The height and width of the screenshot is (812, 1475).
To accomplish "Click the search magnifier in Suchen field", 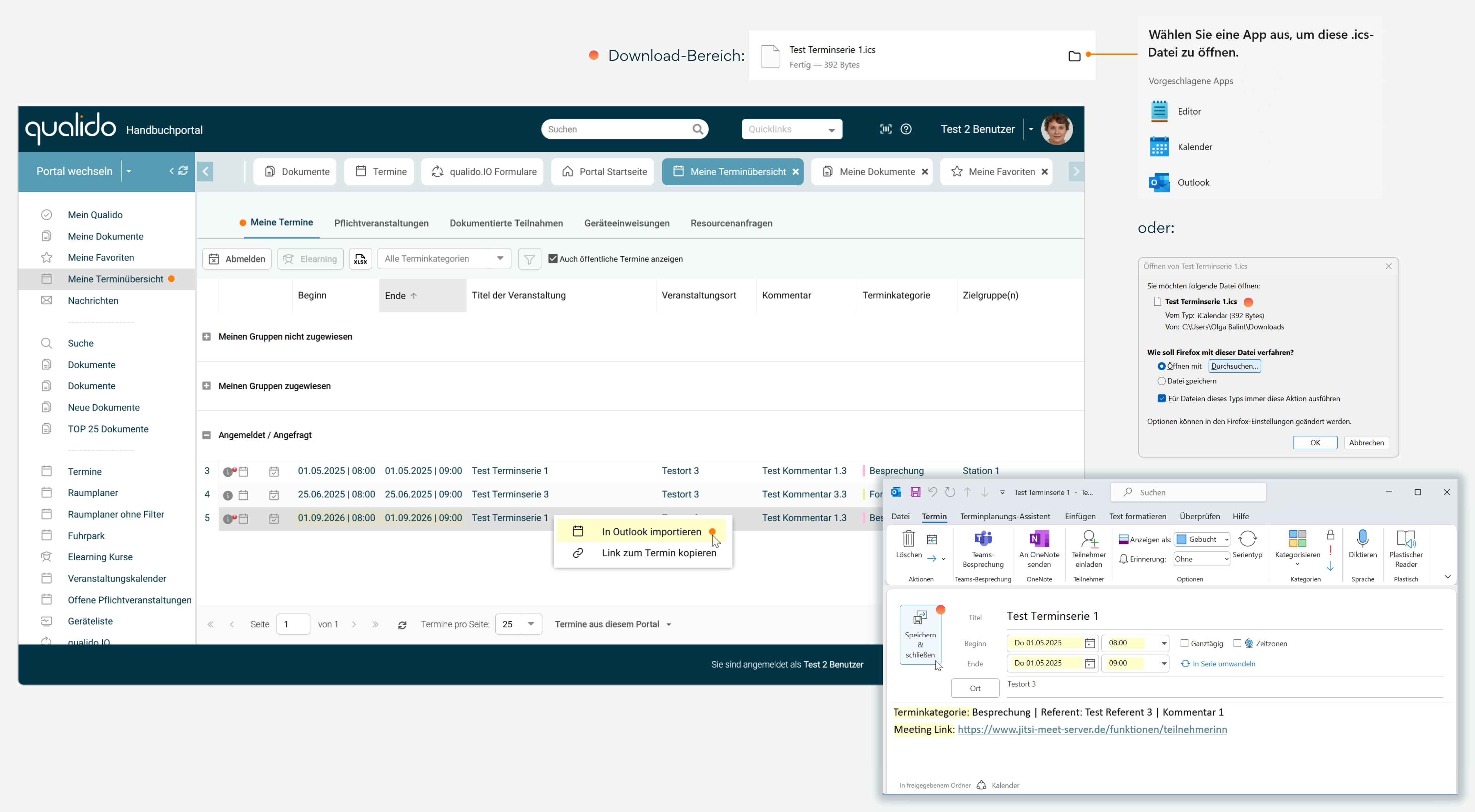I will (x=697, y=129).
